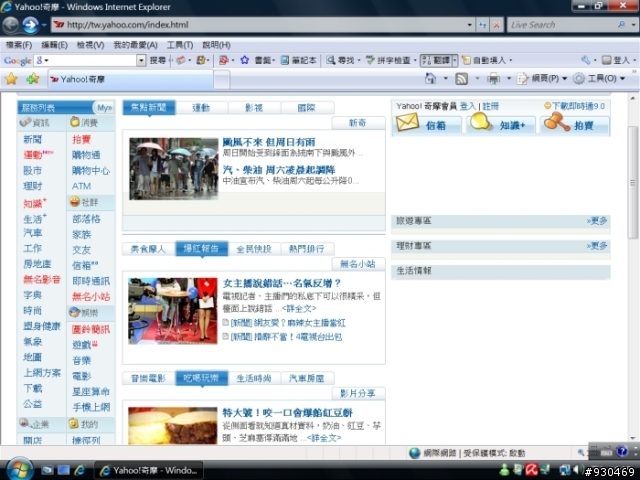Click the Live Search magnifier icon

coord(621,24)
